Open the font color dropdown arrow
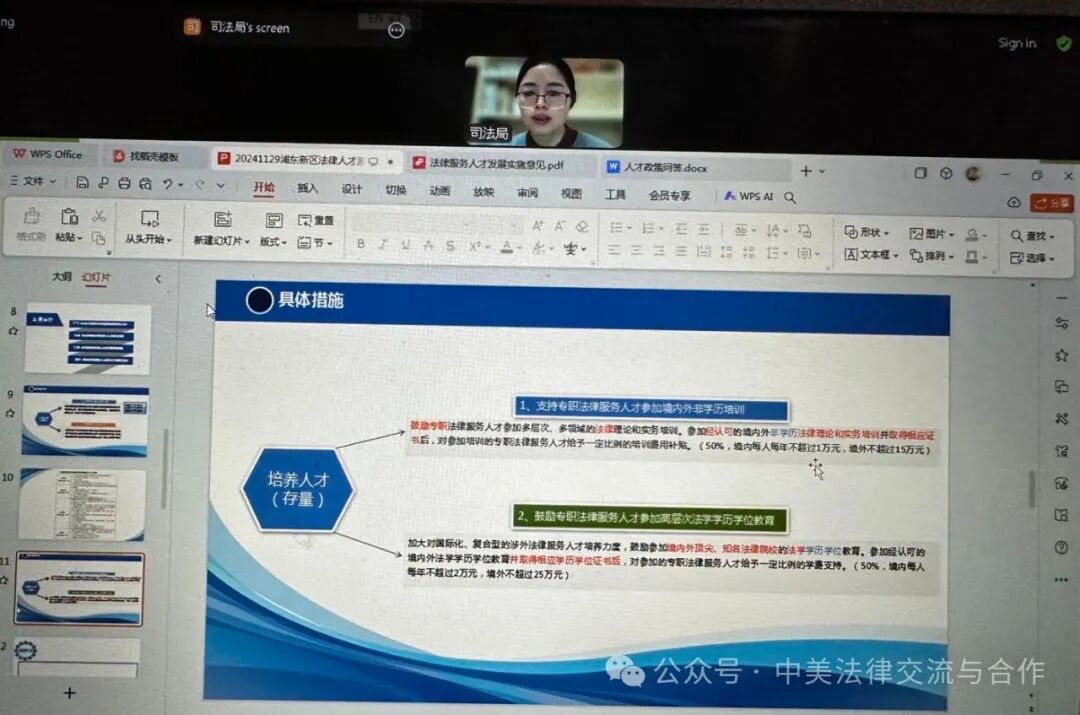The image size is (1080, 715). (517, 249)
